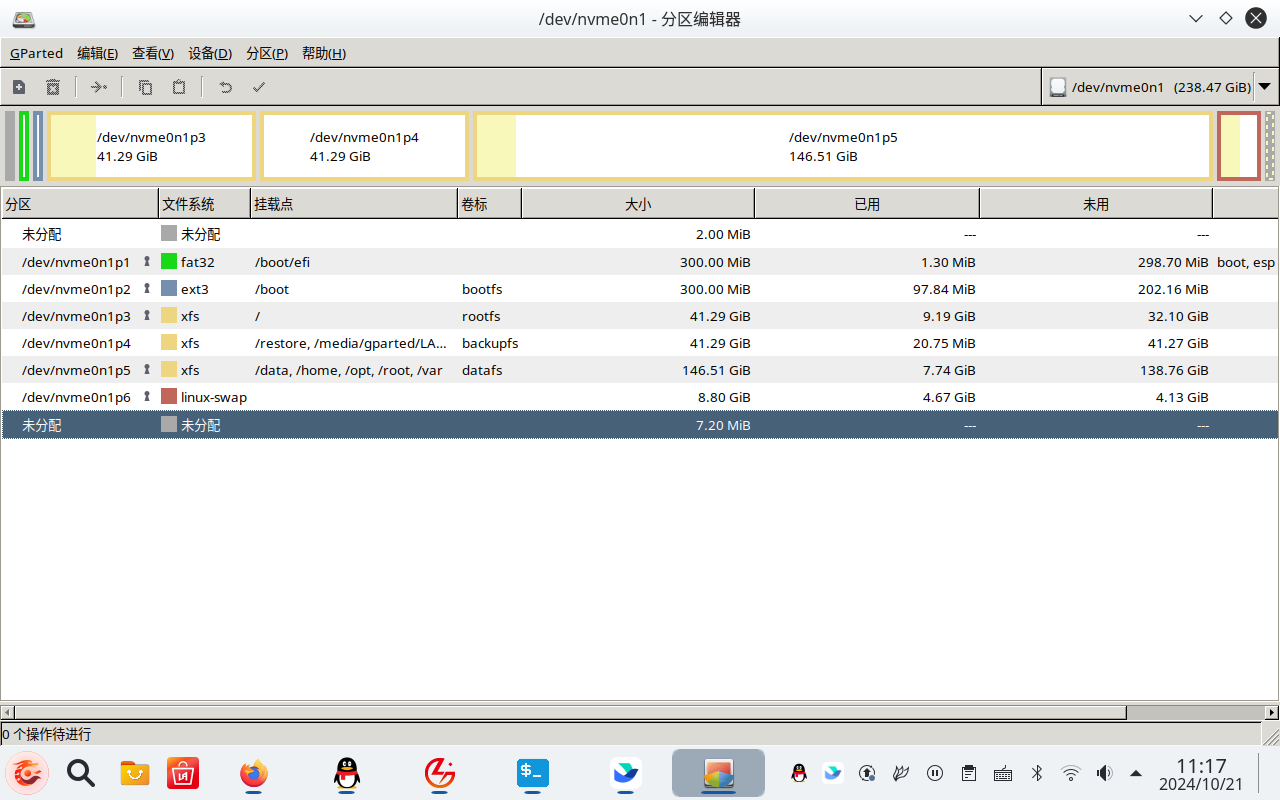Select the 2.00 MiB unallocated row

[640, 234]
